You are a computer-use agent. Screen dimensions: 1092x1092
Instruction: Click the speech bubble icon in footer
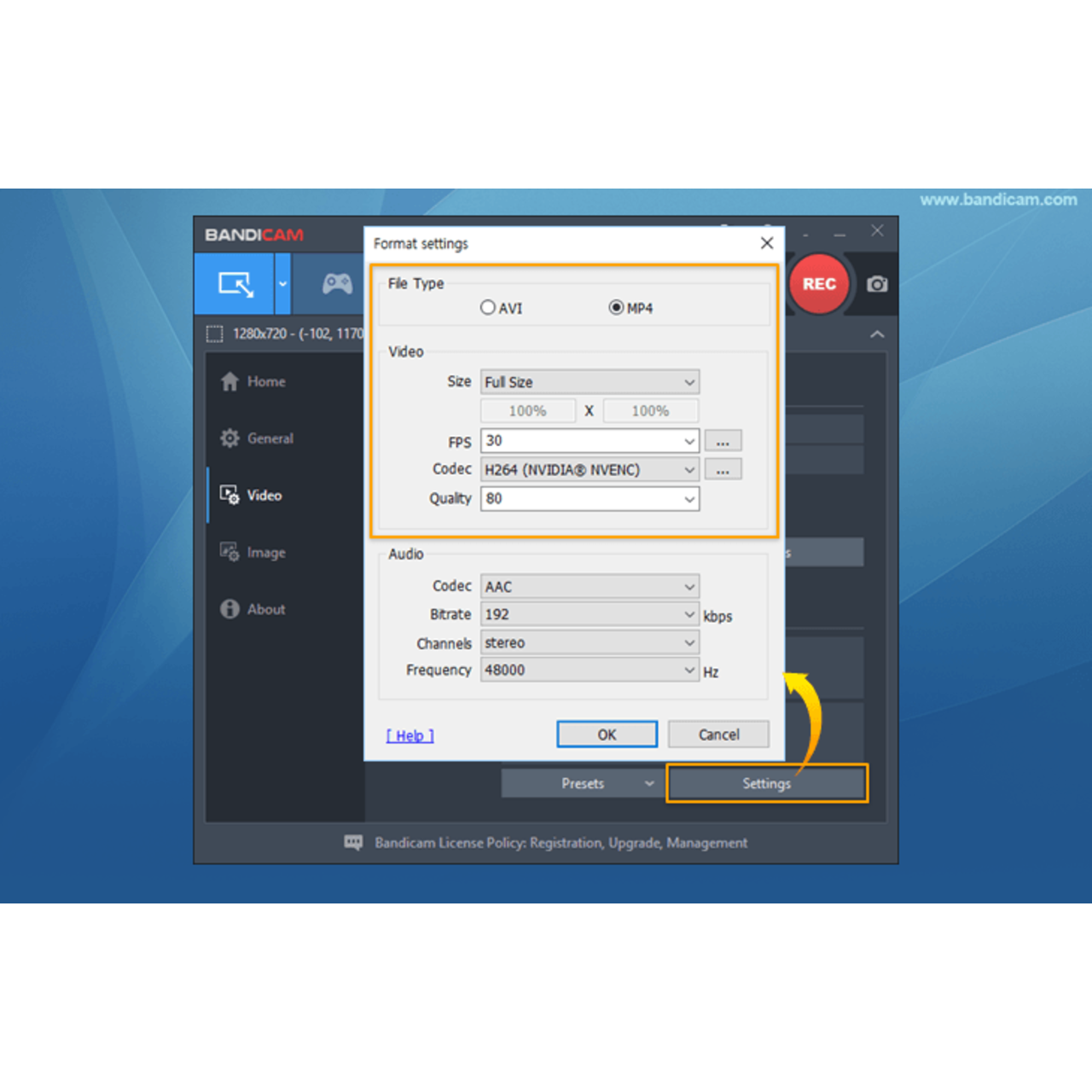point(353,843)
